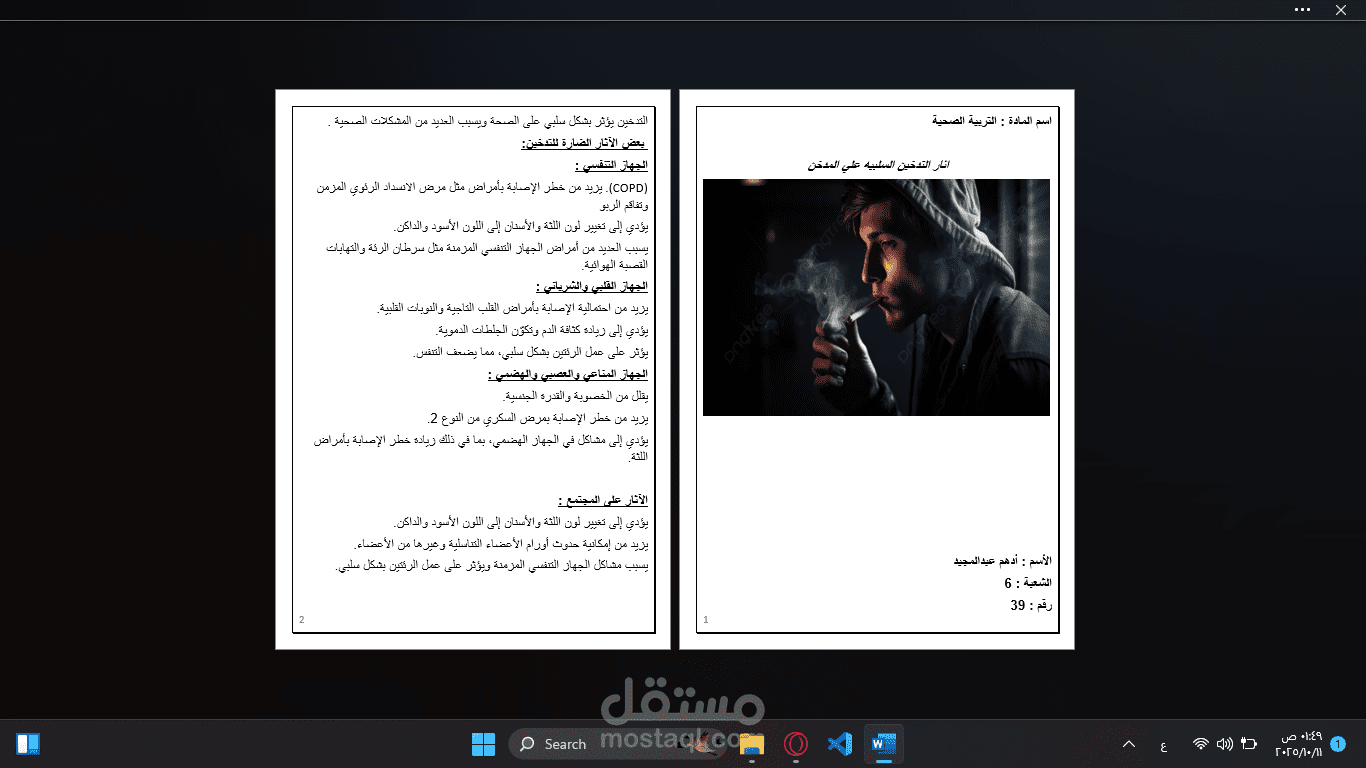Click the 'الشعبة : 6' line
Screen dimensions: 1366x768
tap(1028, 583)
